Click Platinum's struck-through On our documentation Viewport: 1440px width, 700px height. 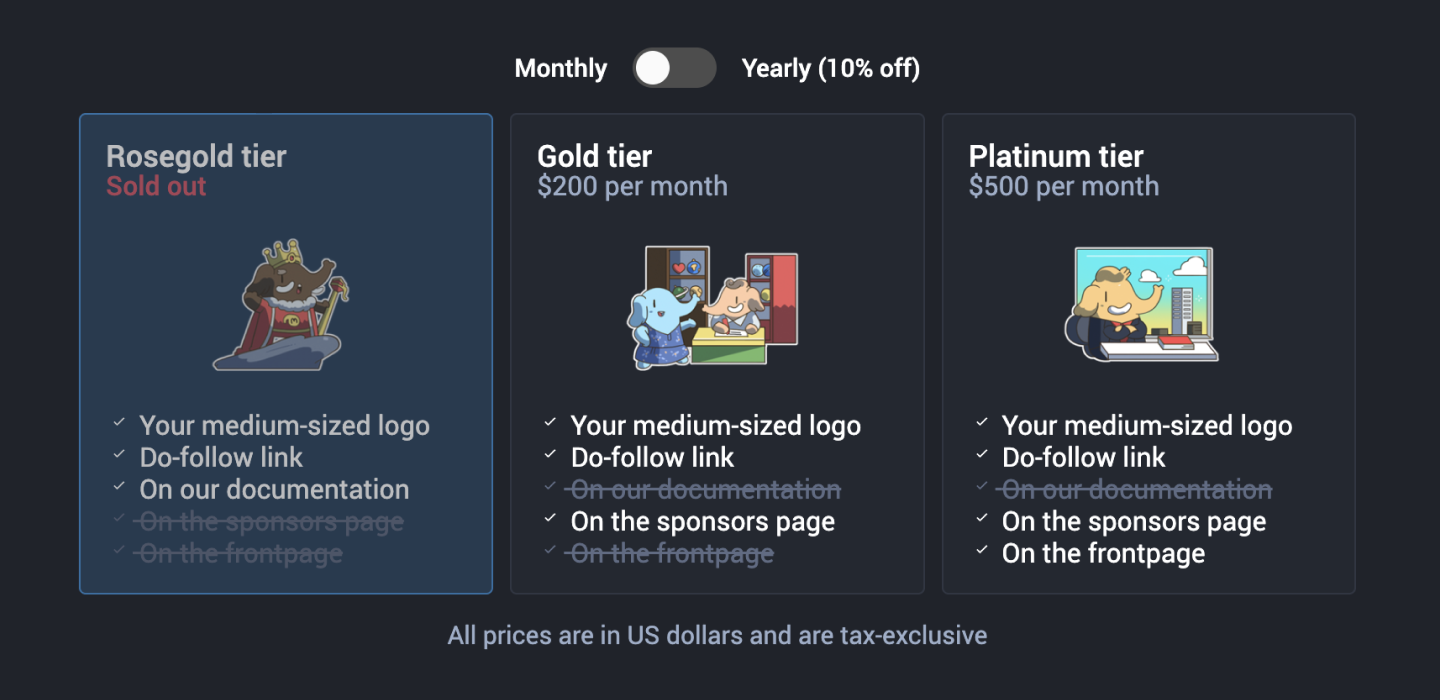(1136, 489)
